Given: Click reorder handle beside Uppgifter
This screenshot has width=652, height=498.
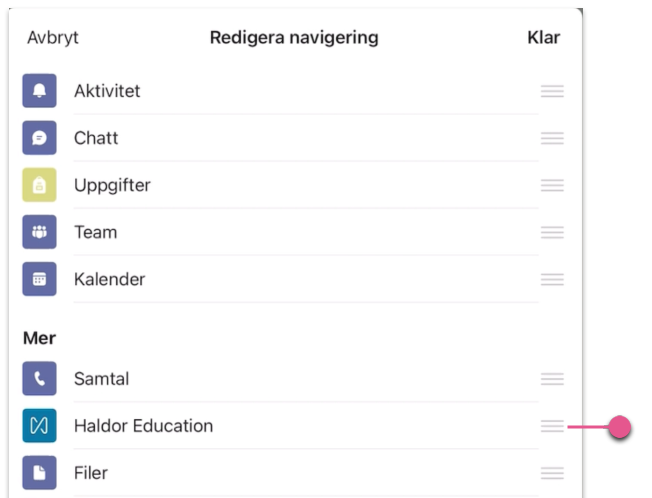Looking at the screenshot, I should (x=552, y=185).
